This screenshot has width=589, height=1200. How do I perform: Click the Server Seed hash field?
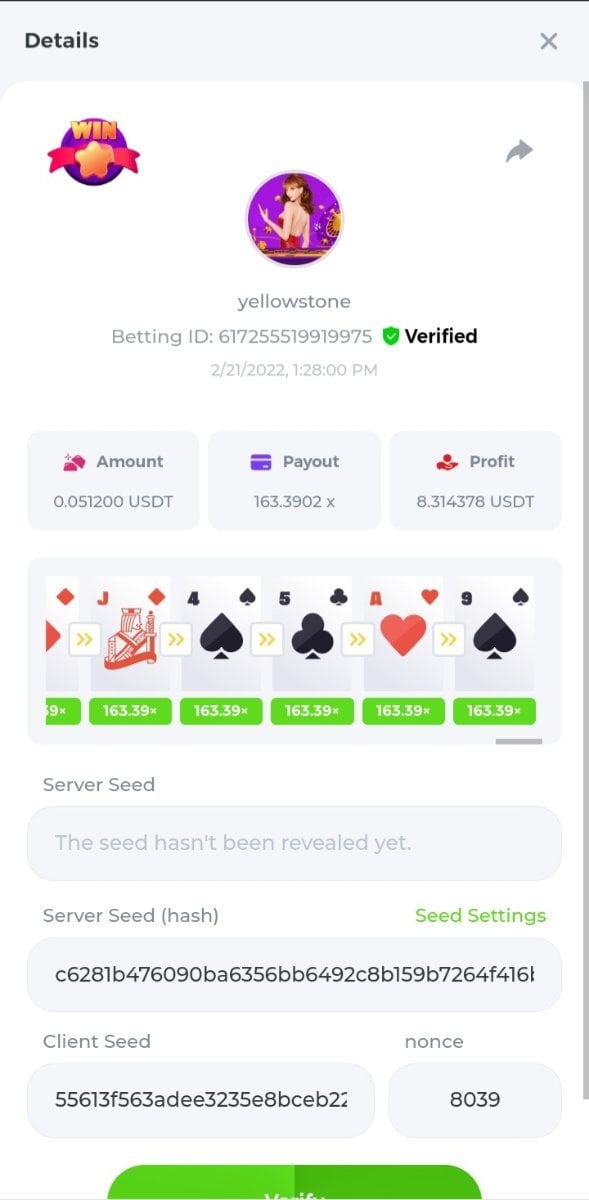pos(294,974)
